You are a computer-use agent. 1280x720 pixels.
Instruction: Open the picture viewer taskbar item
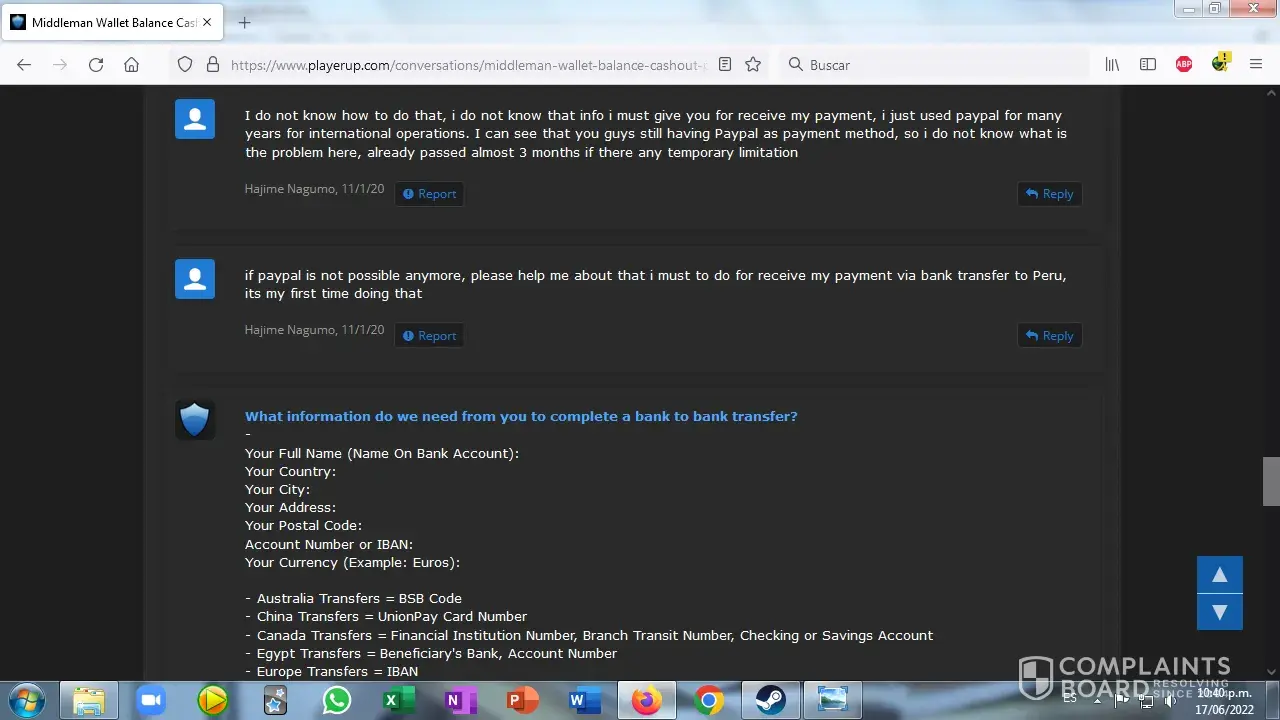click(x=833, y=700)
